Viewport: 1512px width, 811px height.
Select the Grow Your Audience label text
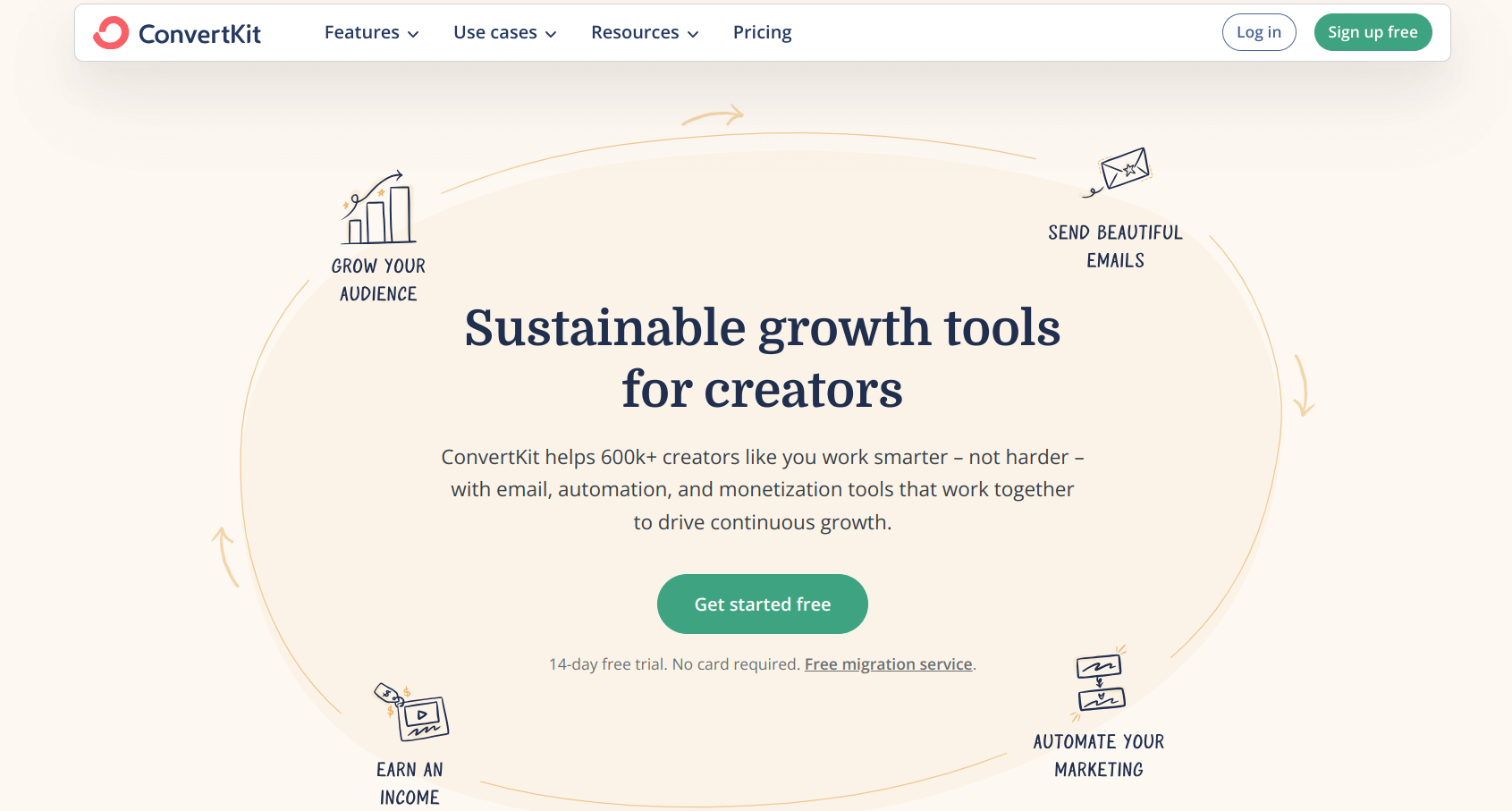point(377,279)
